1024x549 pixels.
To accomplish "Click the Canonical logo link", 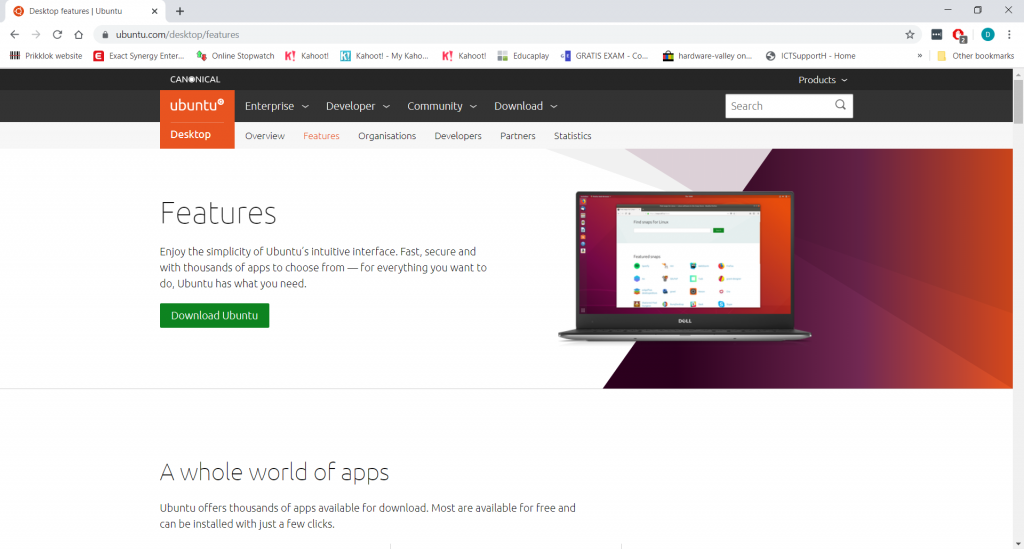I will (x=195, y=80).
